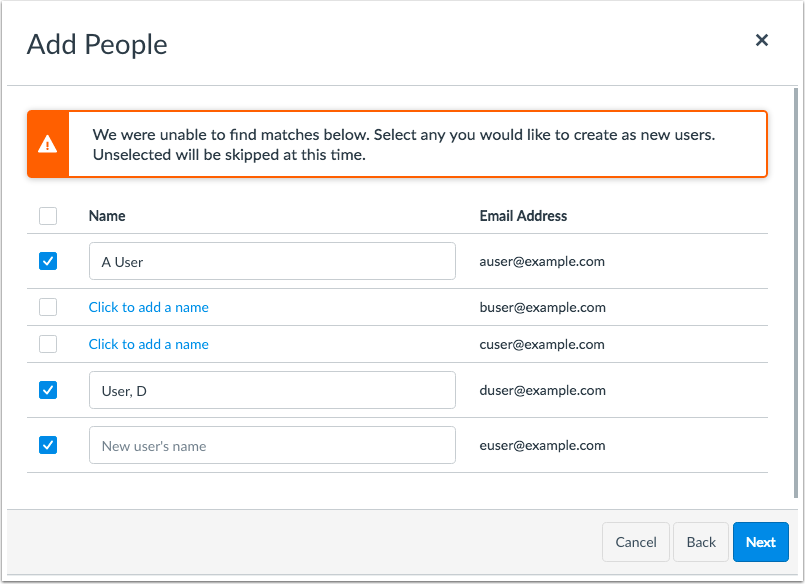
Task: Click the warning message text
Action: click(x=404, y=144)
